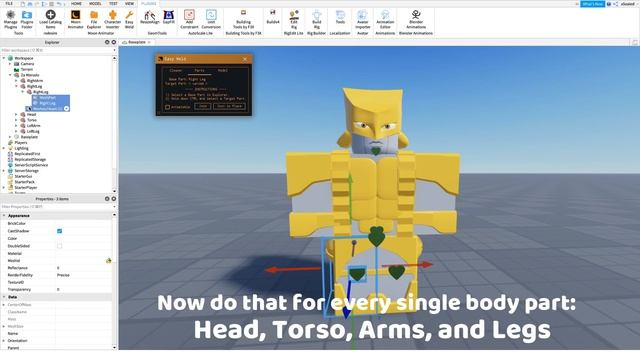Click the Join button in Easy Weld
640x360 pixels.
tap(202, 107)
